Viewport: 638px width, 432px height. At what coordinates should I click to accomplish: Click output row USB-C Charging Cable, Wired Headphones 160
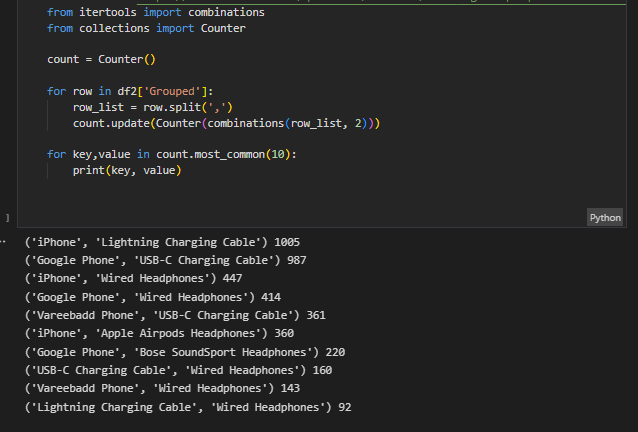[x=178, y=370]
